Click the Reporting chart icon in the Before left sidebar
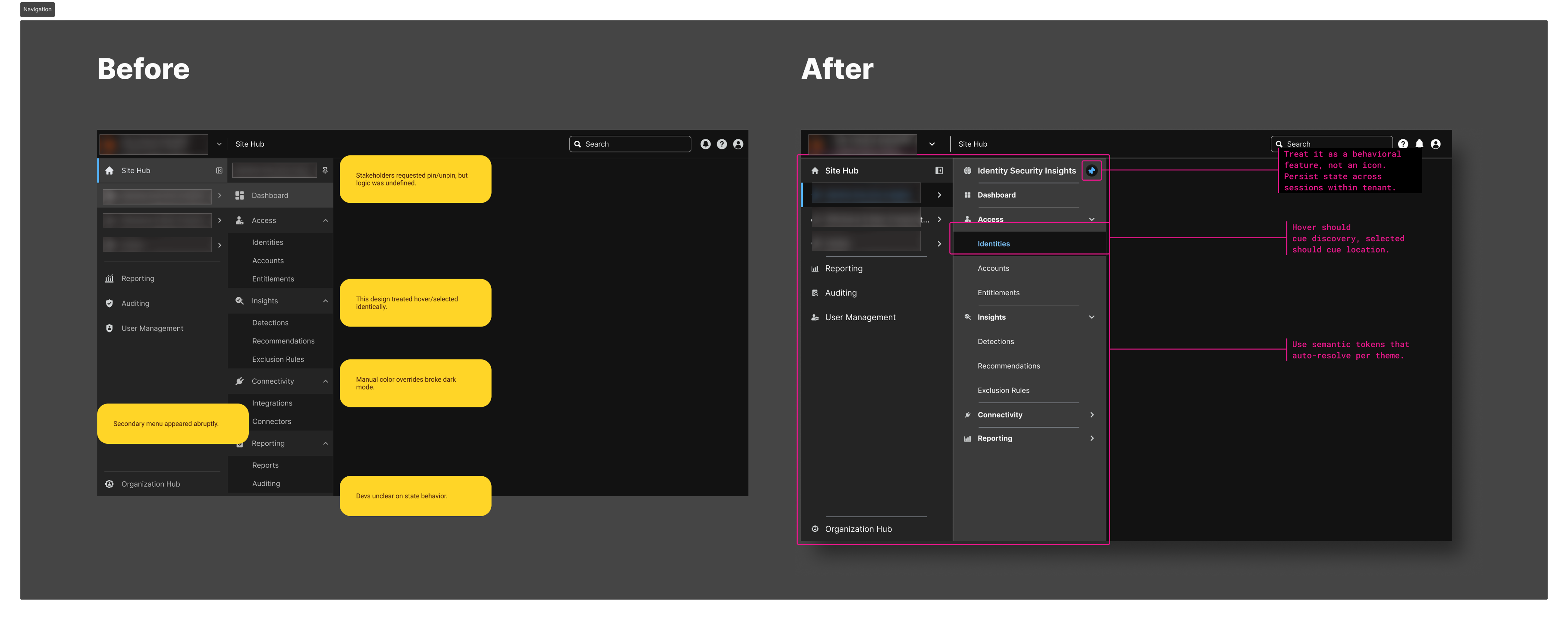The height and width of the screenshot is (620, 1568). pyautogui.click(x=109, y=278)
